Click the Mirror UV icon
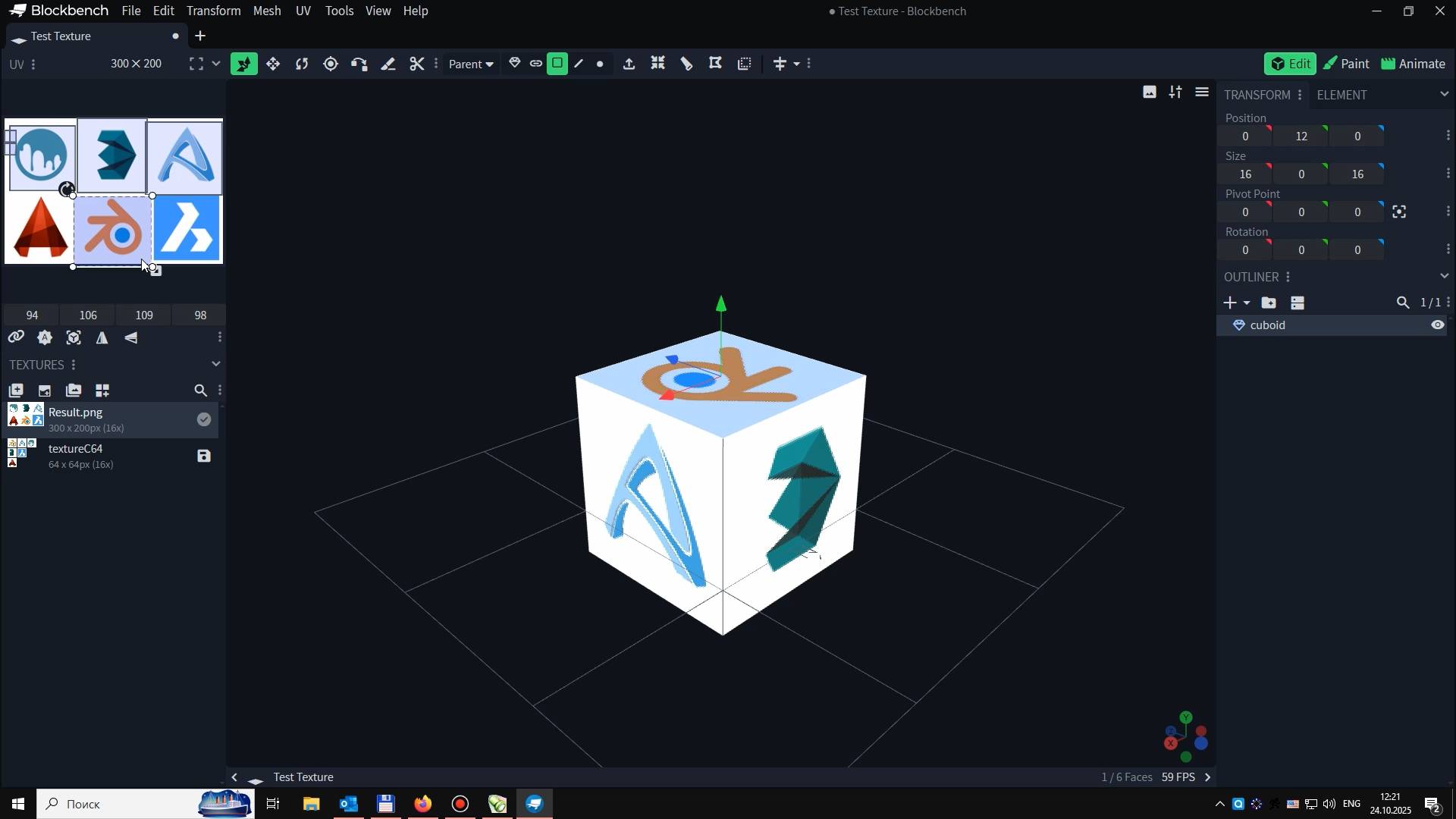The image size is (1456, 819). click(102, 338)
